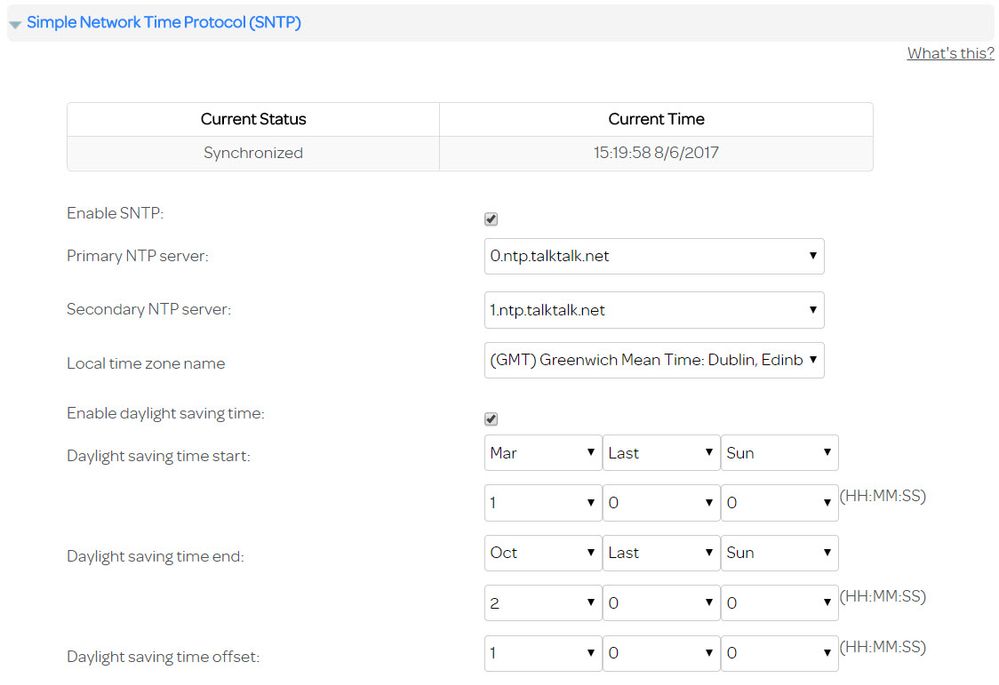Open the Secondary NTP server dropdown
This screenshot has height=685, width=999.
pos(654,310)
